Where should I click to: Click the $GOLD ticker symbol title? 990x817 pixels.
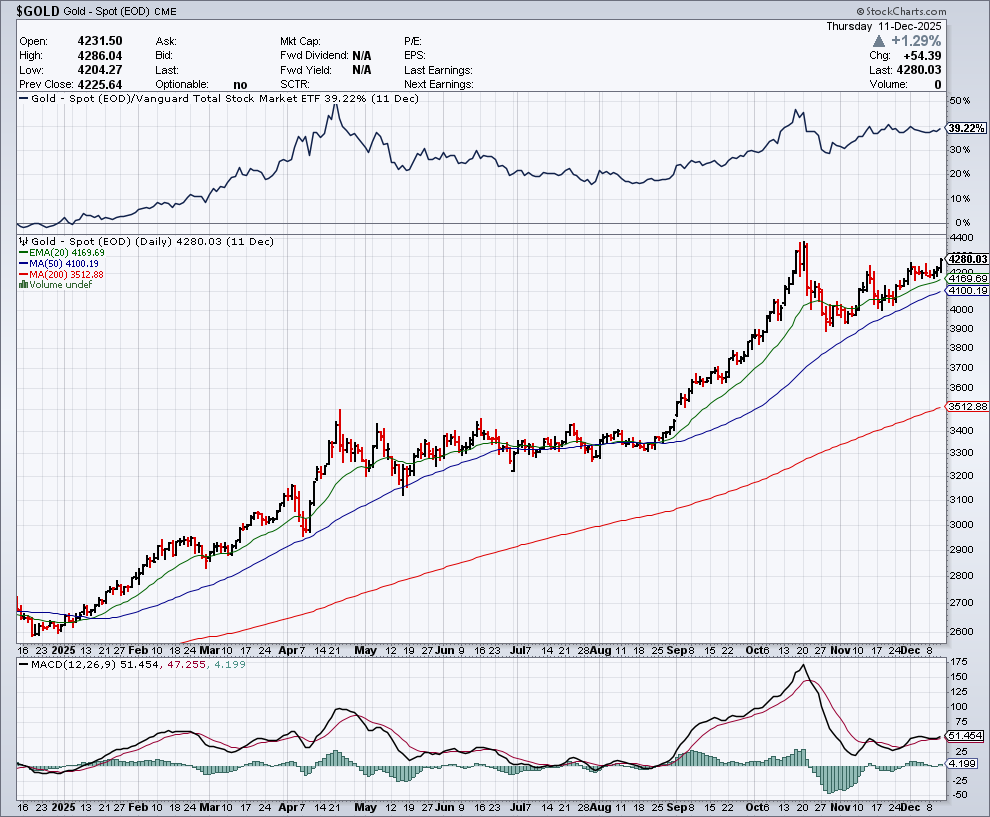pos(38,11)
